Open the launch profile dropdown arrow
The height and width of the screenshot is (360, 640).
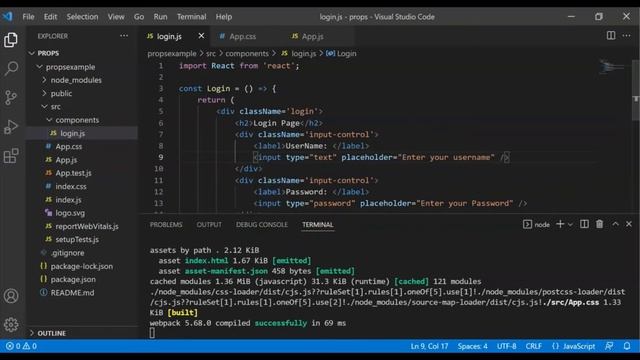[x=570, y=224]
